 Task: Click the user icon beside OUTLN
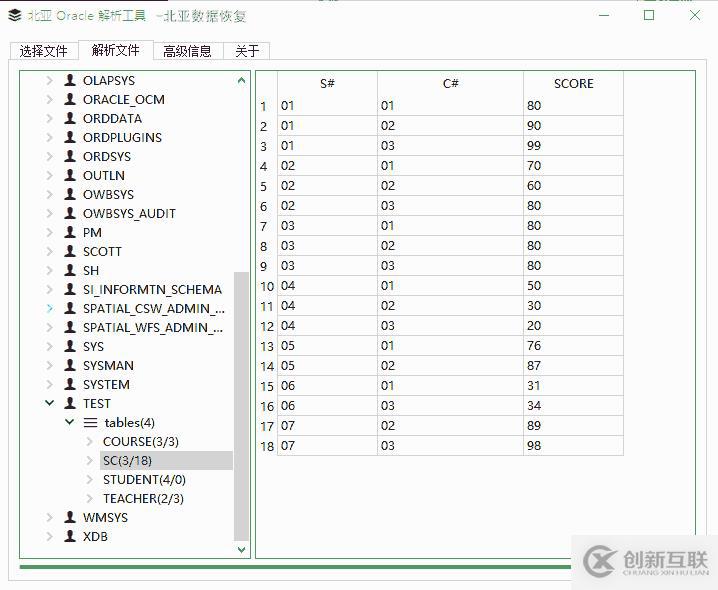coord(70,175)
